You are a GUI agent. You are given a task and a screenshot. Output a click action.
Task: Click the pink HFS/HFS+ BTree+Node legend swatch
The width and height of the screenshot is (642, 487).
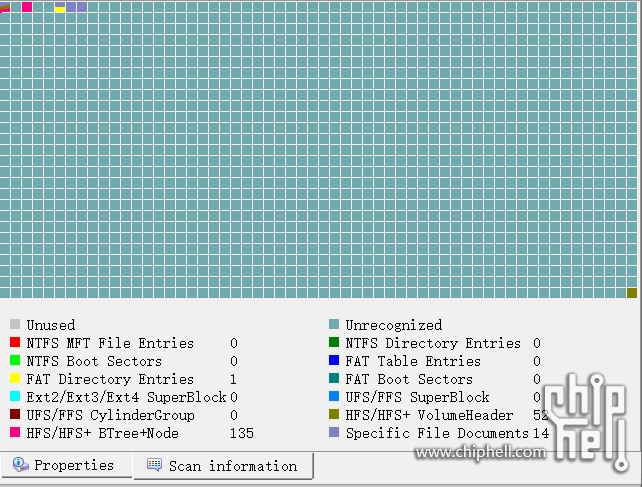point(15,433)
